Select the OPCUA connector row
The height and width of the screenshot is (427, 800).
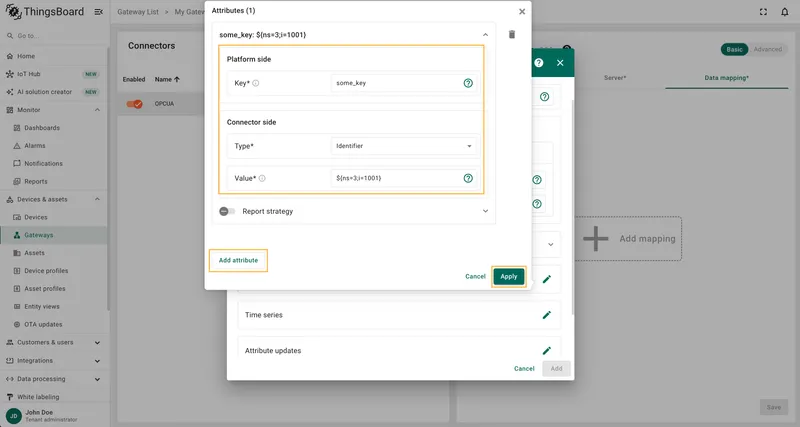point(164,104)
